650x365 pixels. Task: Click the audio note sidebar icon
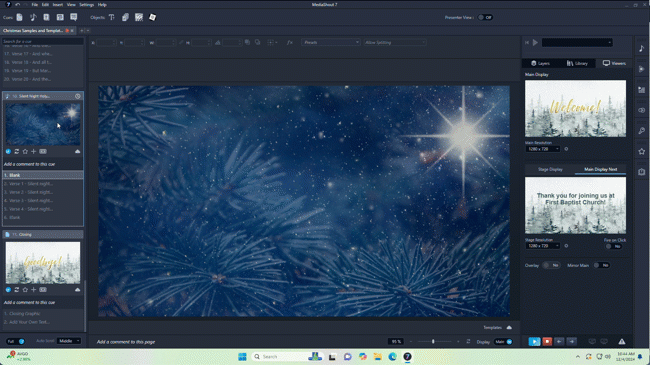point(641,48)
